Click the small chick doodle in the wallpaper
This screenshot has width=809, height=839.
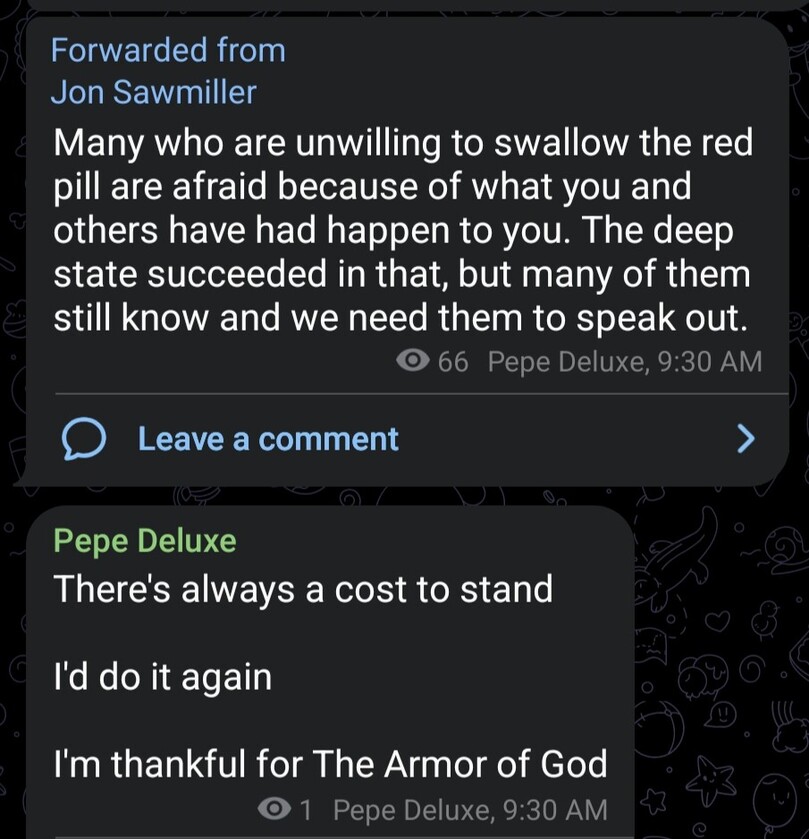(766, 620)
